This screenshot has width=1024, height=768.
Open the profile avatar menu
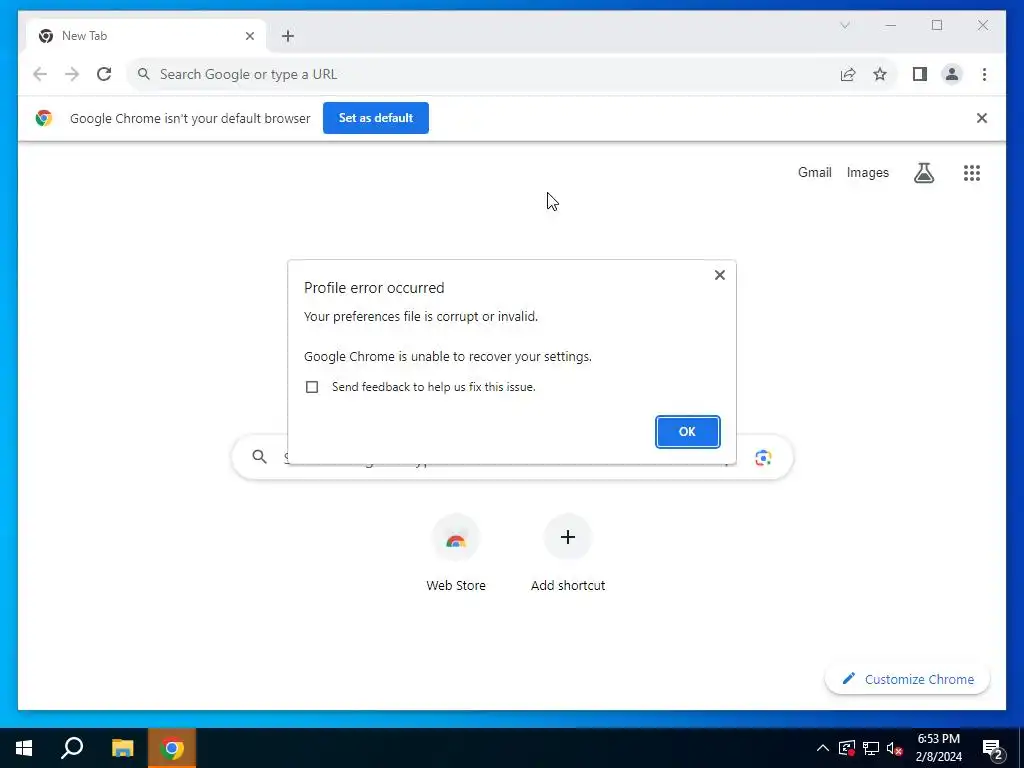pos(952,74)
